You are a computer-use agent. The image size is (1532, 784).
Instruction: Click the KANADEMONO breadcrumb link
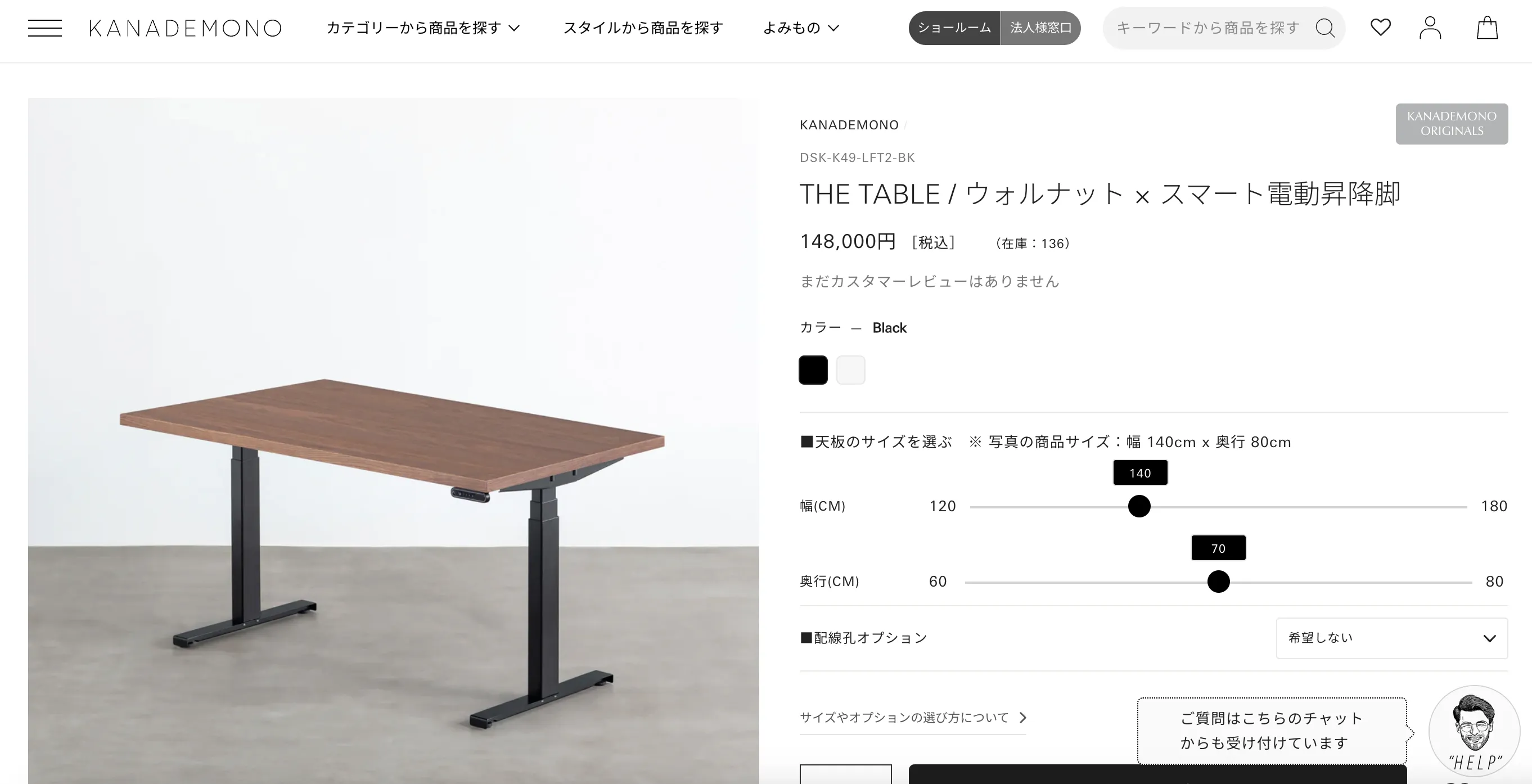pos(849,125)
